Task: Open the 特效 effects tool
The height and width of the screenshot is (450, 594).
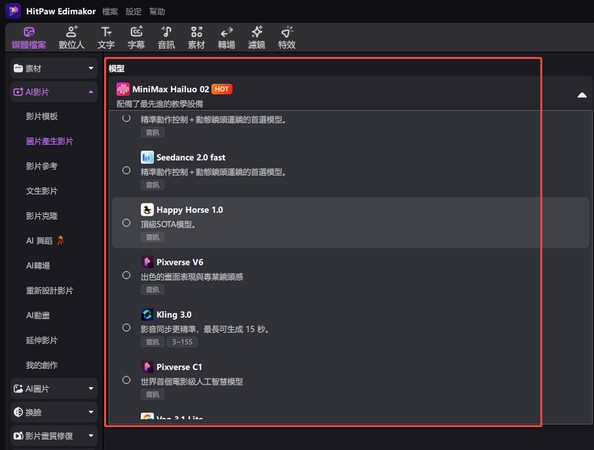Action: [287, 38]
